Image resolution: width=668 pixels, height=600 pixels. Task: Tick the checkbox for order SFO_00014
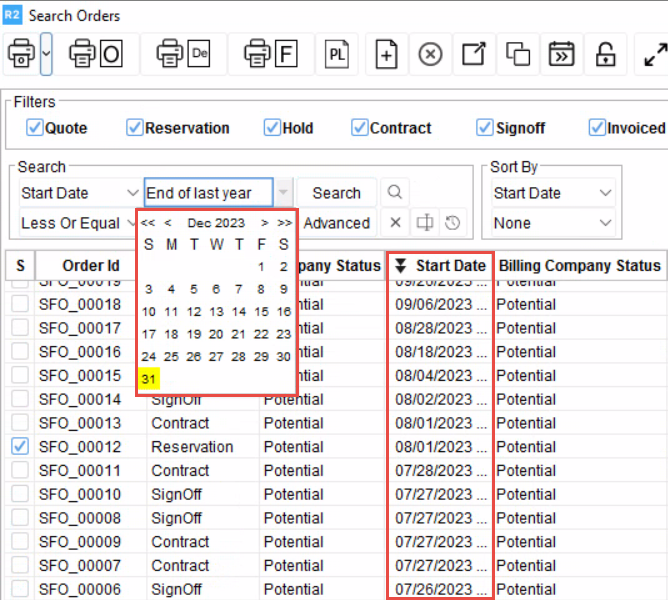point(20,399)
